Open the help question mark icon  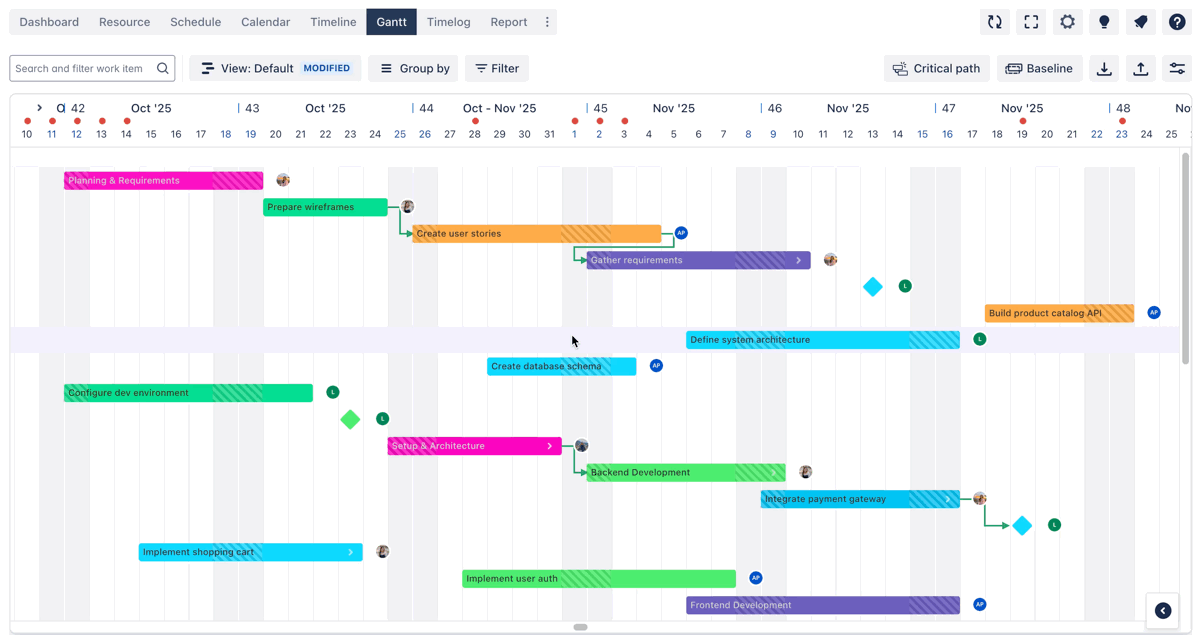click(1177, 22)
